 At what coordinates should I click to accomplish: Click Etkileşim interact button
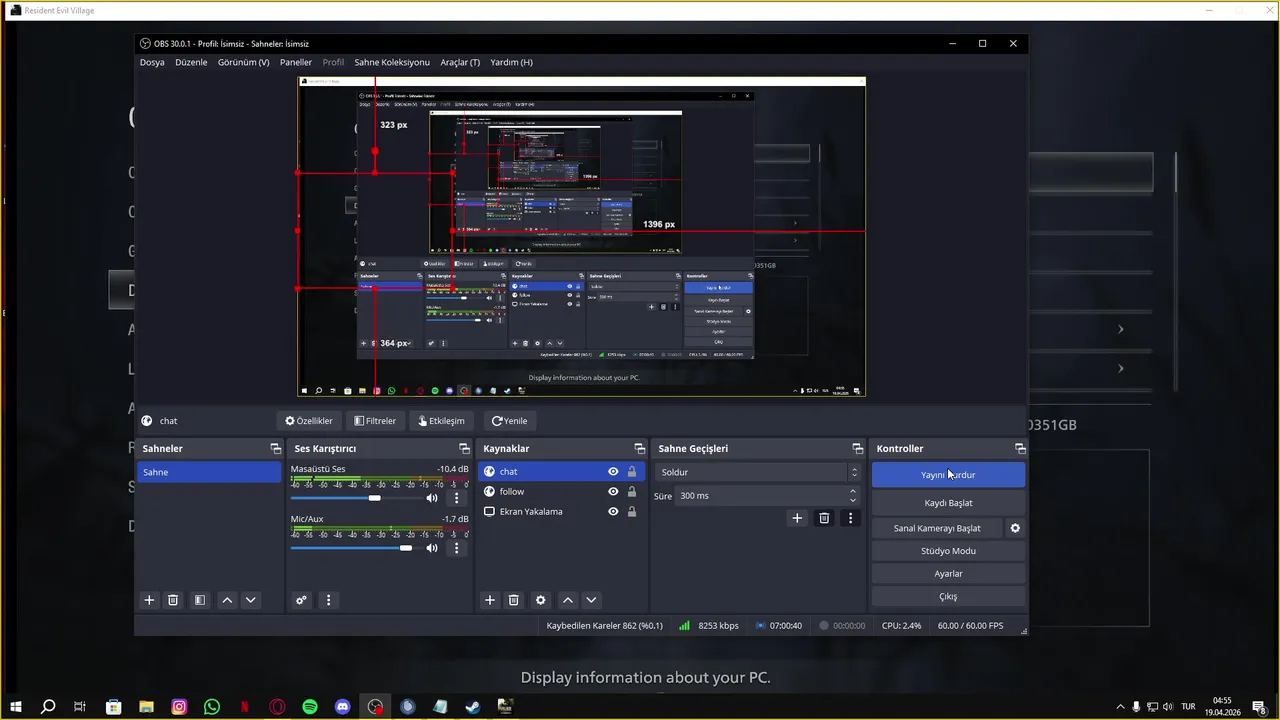[441, 421]
